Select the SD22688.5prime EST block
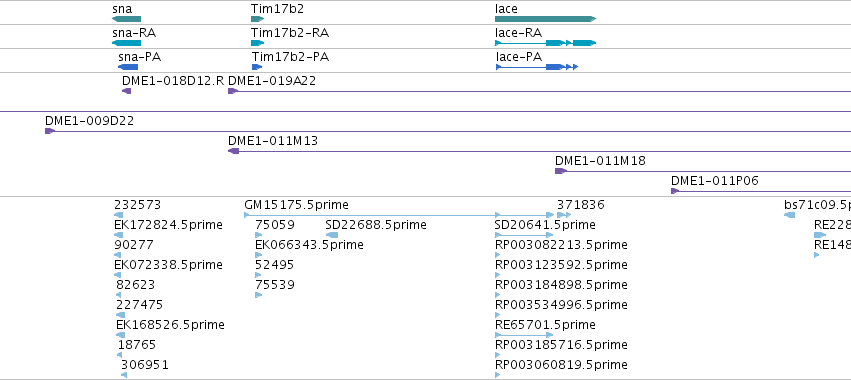851x380 pixels. [x=332, y=235]
